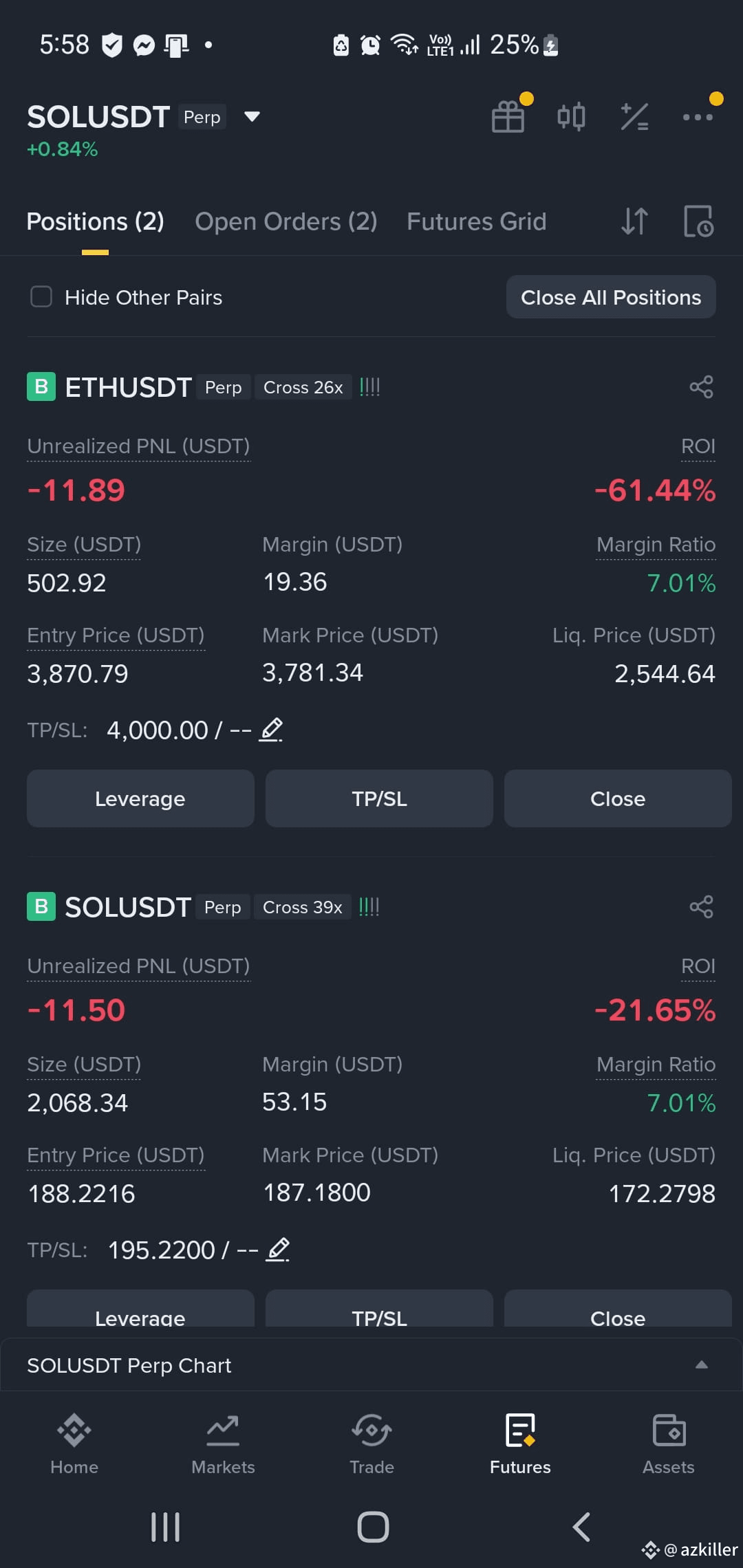Switch to Futures Grid tab
The width and height of the screenshot is (743, 1568).
[477, 221]
